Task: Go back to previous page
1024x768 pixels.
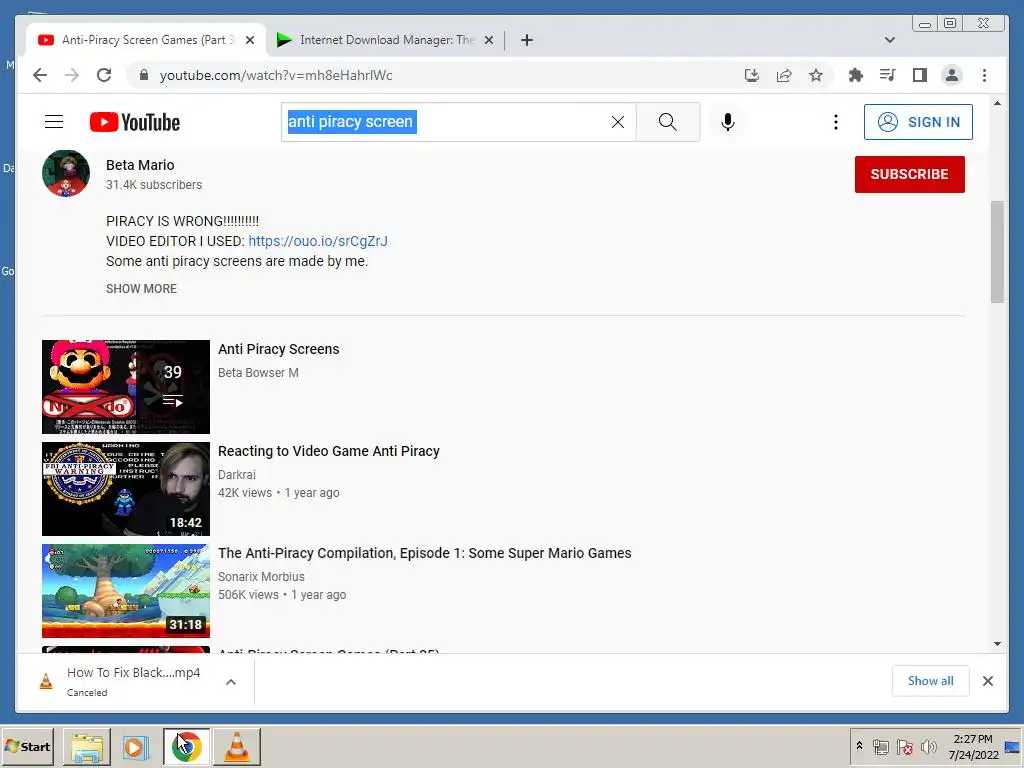Action: pyautogui.click(x=40, y=75)
